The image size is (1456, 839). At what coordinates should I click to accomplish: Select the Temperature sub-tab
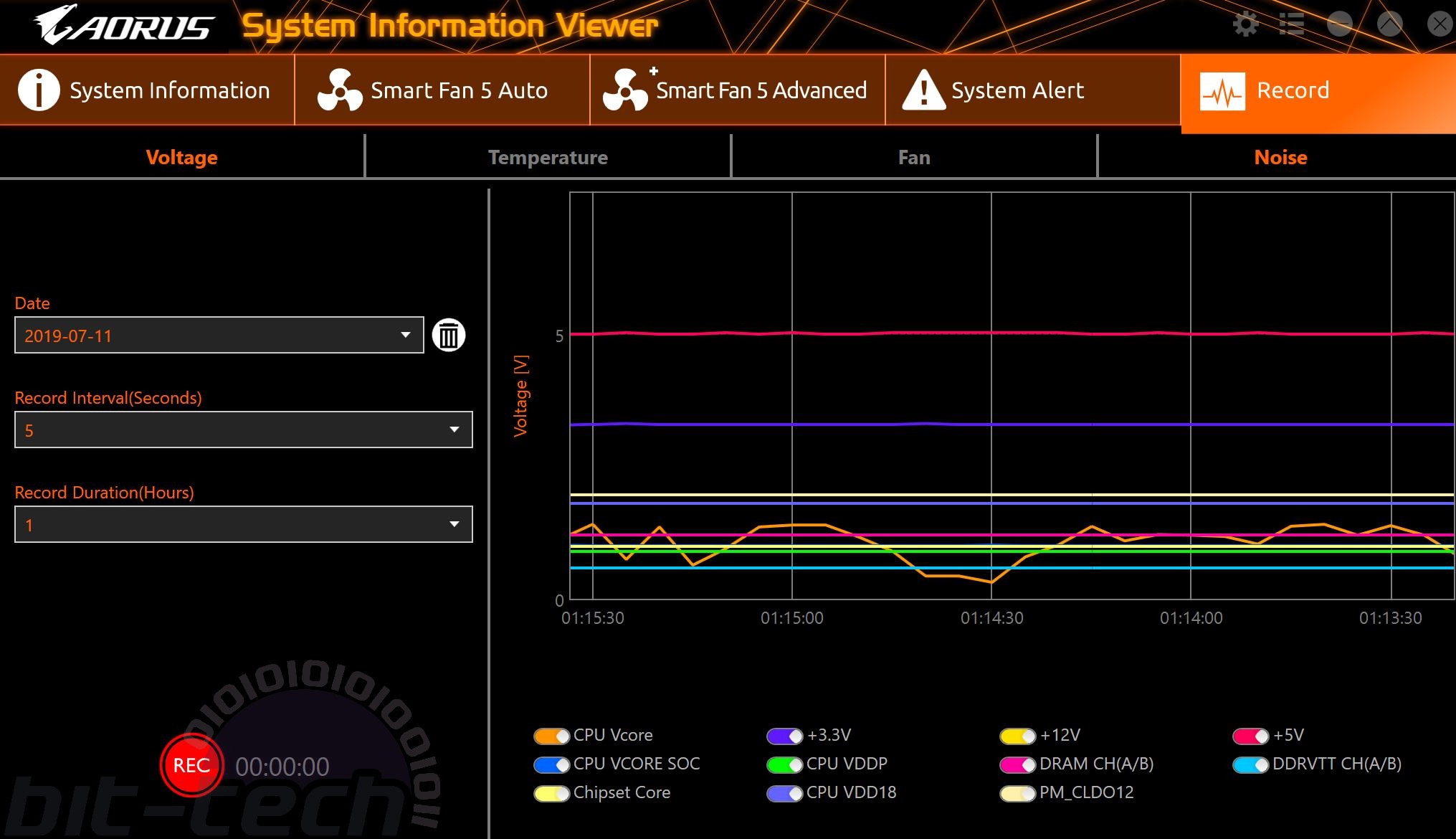pyautogui.click(x=548, y=157)
